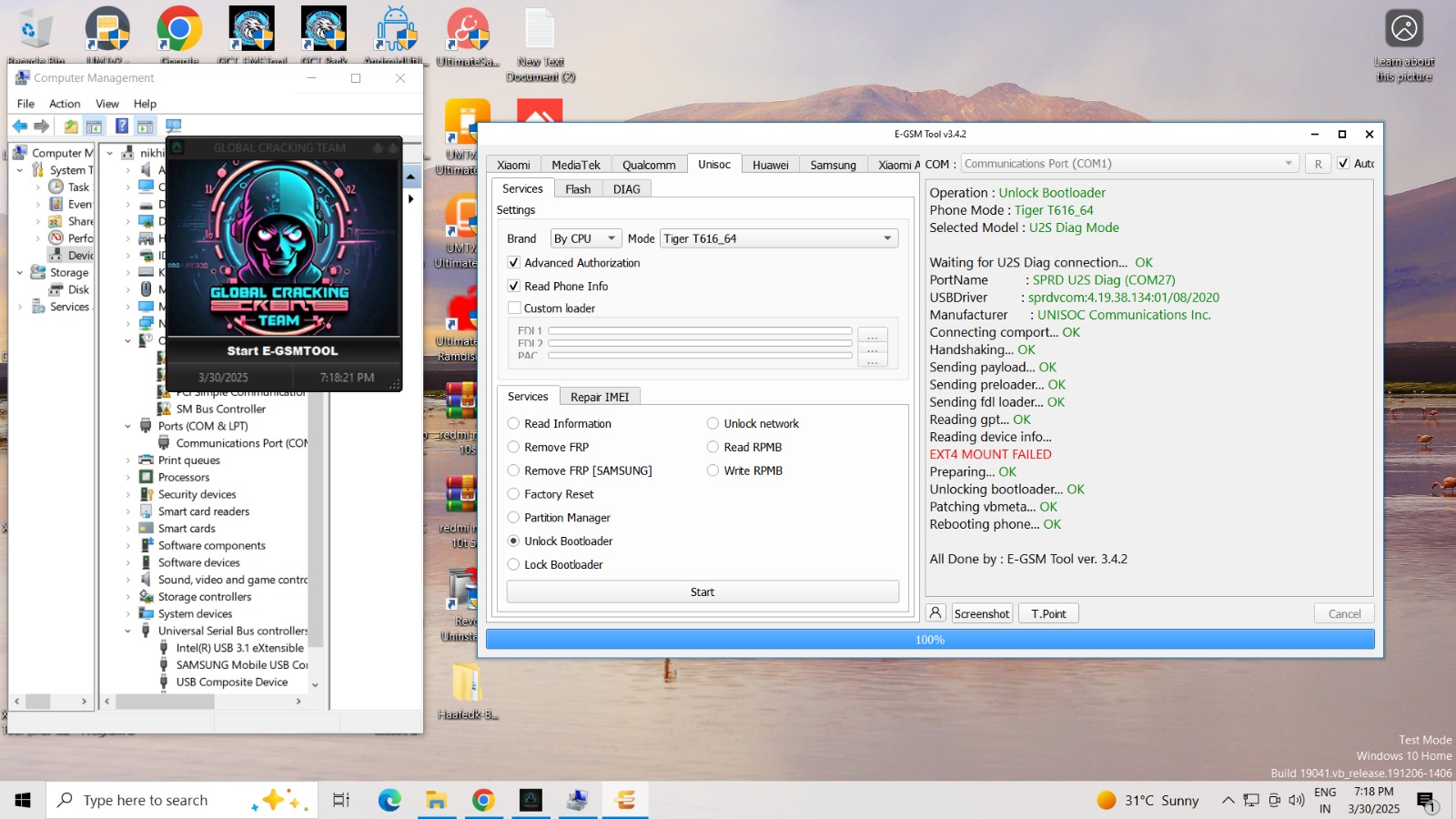Collapse the Ports (COM & LPT) node

click(x=128, y=426)
